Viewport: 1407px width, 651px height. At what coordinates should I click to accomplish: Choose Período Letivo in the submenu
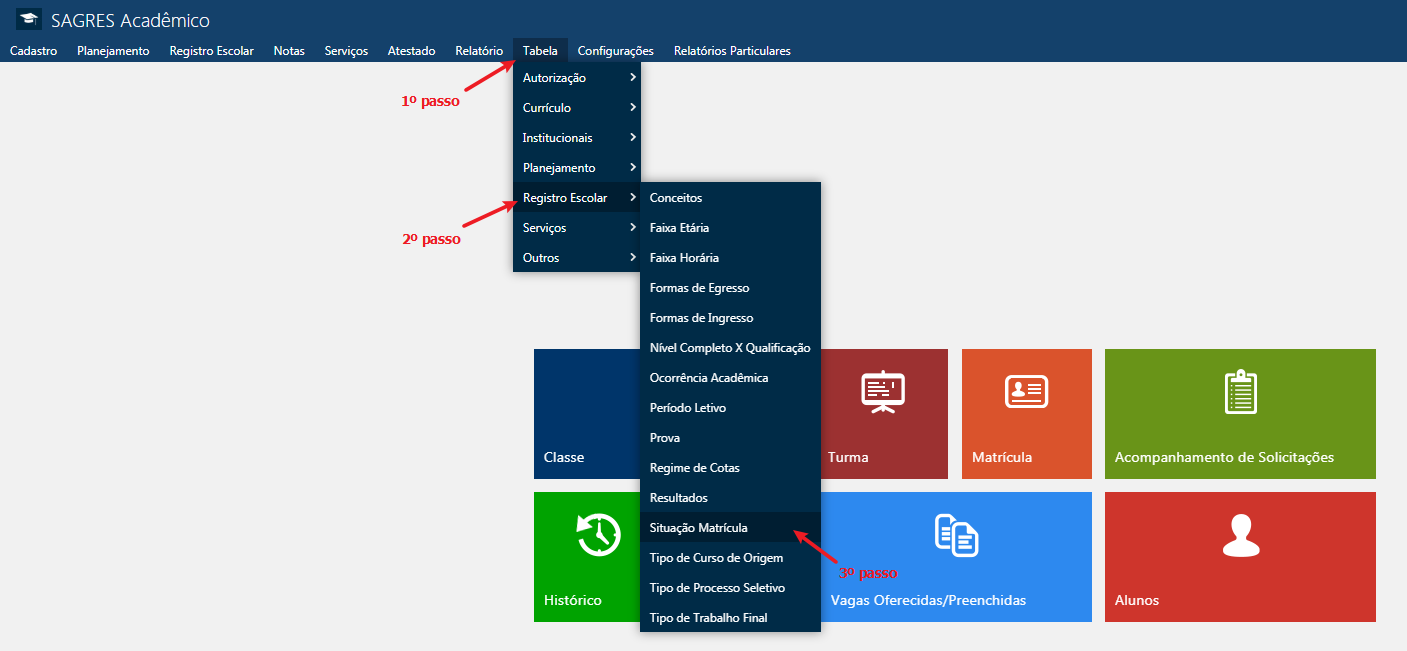click(x=688, y=408)
